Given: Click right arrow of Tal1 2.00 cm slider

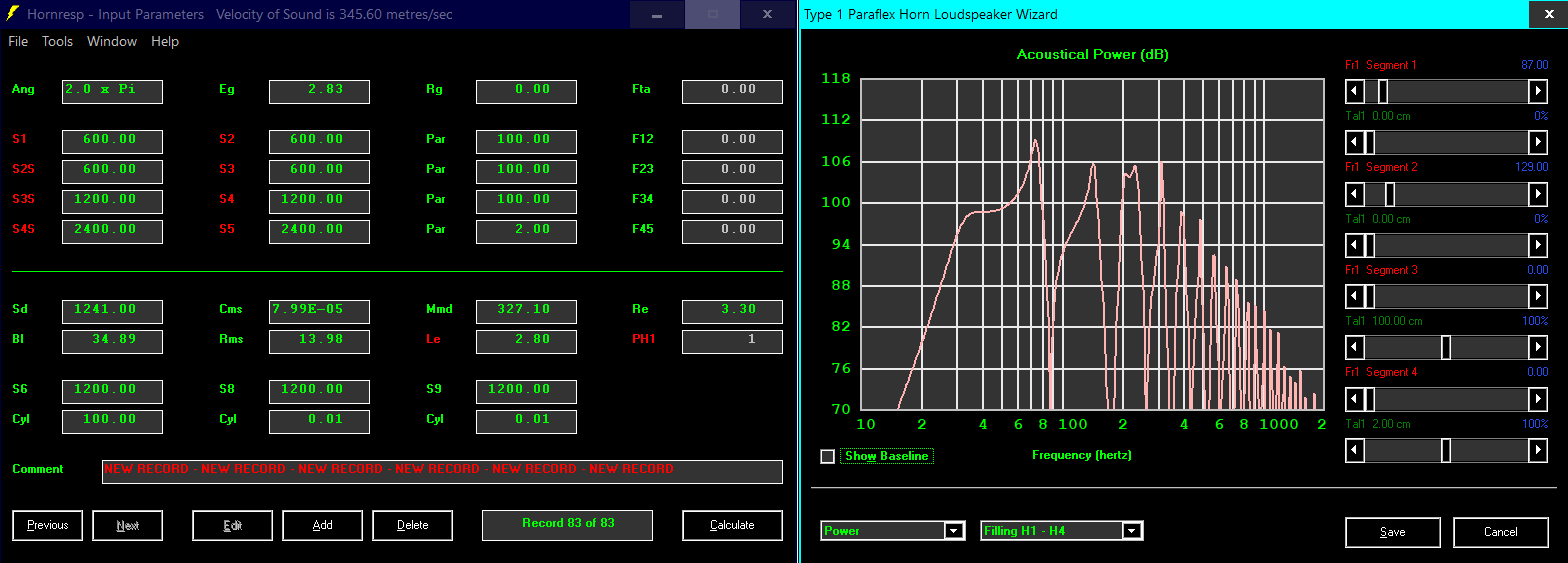Looking at the screenshot, I should (1538, 451).
